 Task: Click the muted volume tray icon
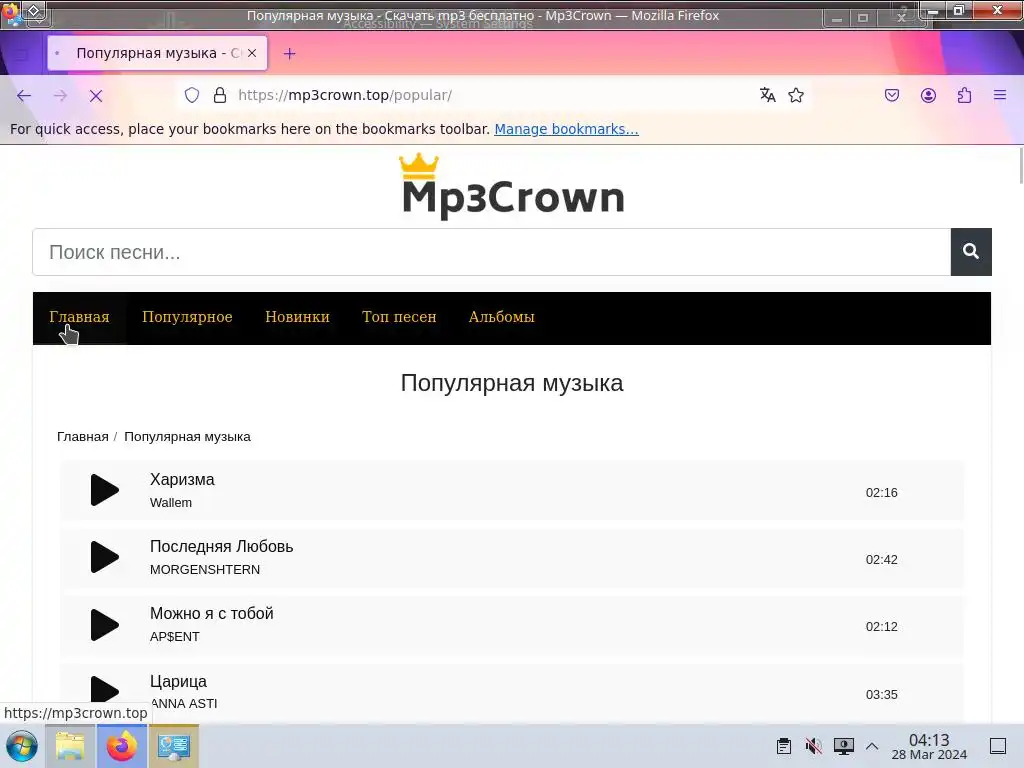[813, 746]
